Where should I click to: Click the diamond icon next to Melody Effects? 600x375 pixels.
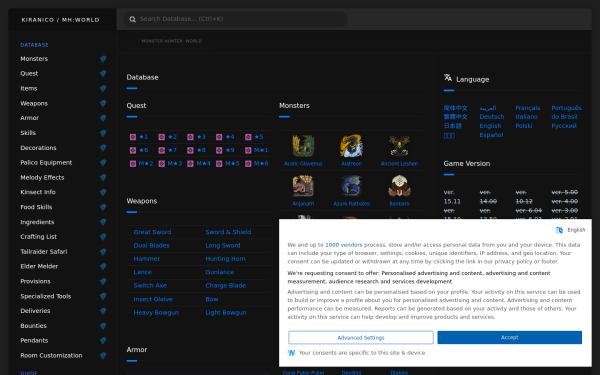click(103, 178)
